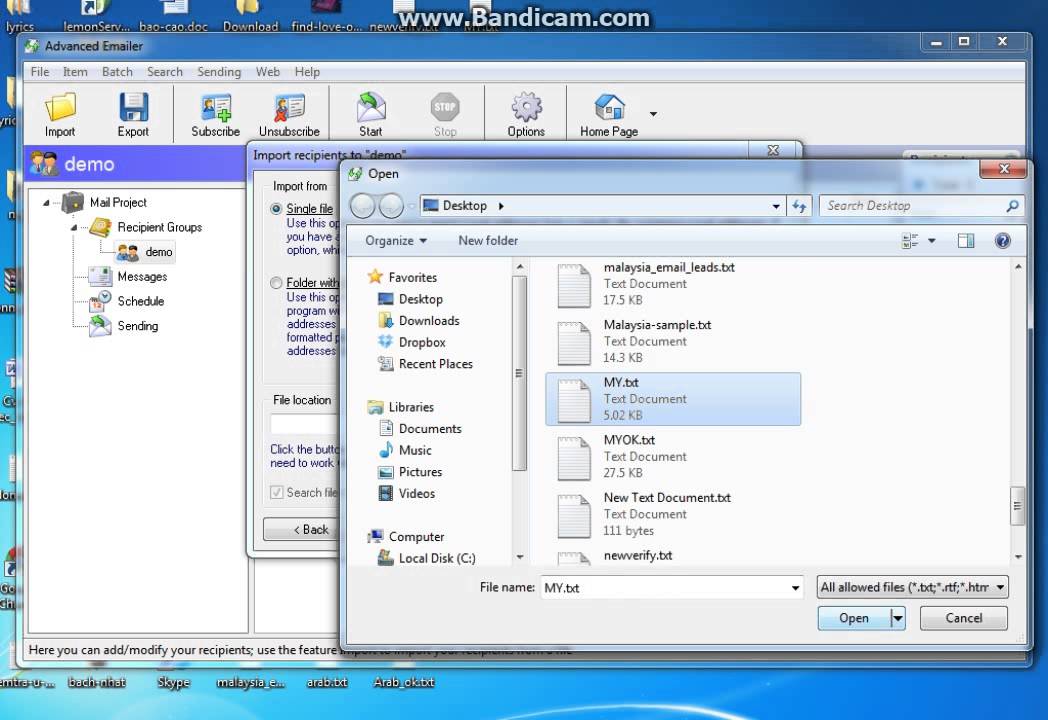Open the Pictures library
Viewport: 1048px width, 720px height.
pyautogui.click(x=410, y=471)
